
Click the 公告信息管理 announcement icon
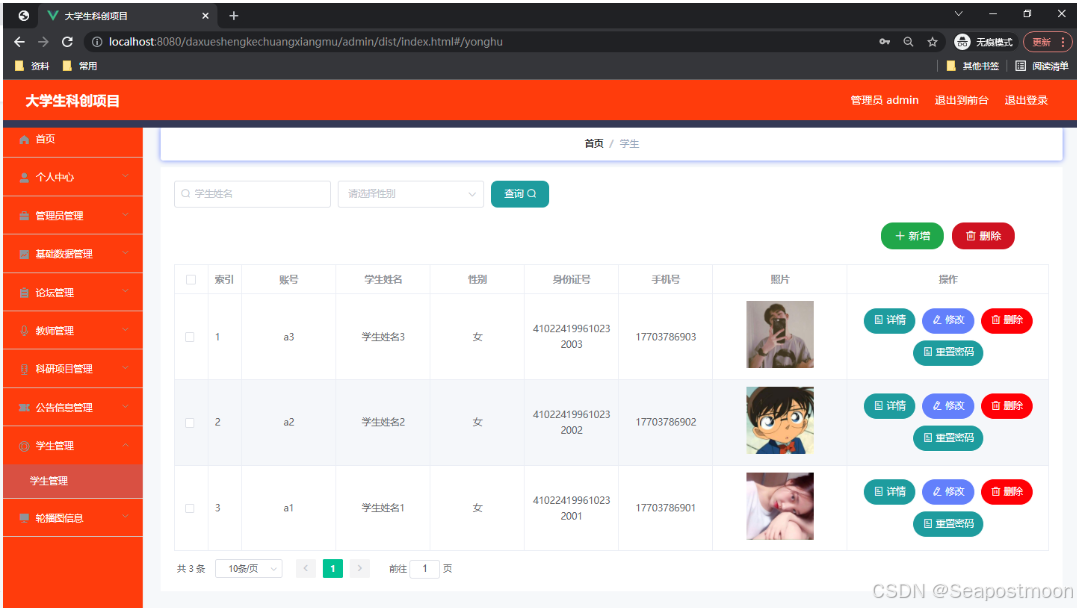[22, 406]
